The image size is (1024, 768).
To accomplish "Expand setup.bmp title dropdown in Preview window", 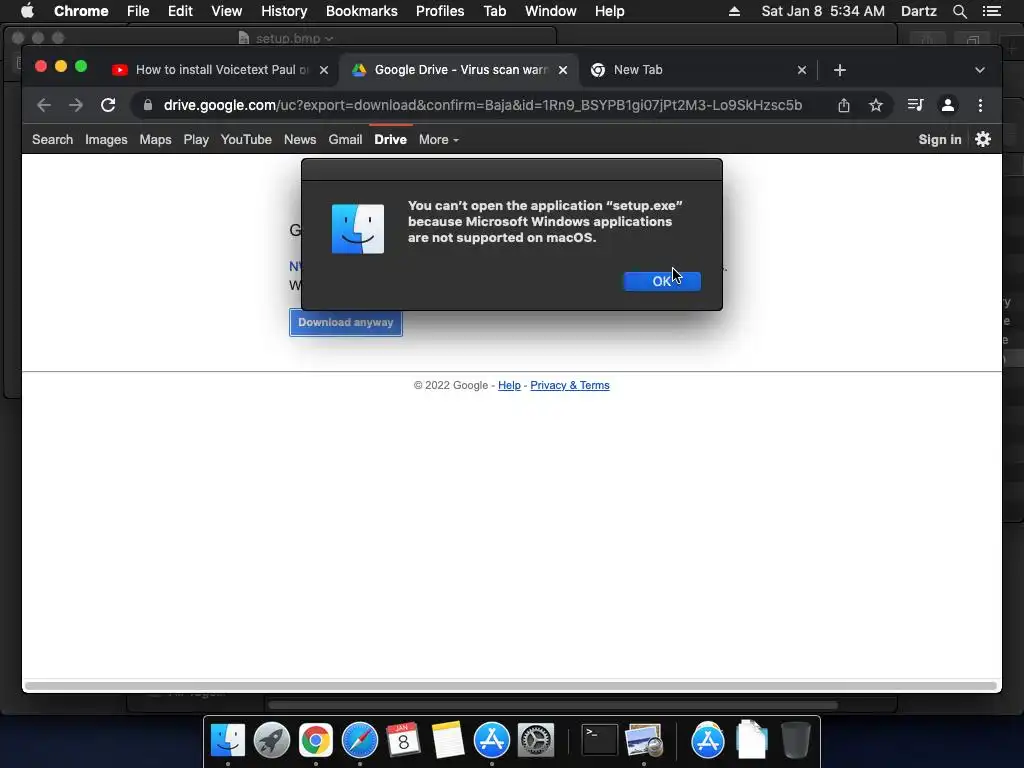I will coord(328,39).
